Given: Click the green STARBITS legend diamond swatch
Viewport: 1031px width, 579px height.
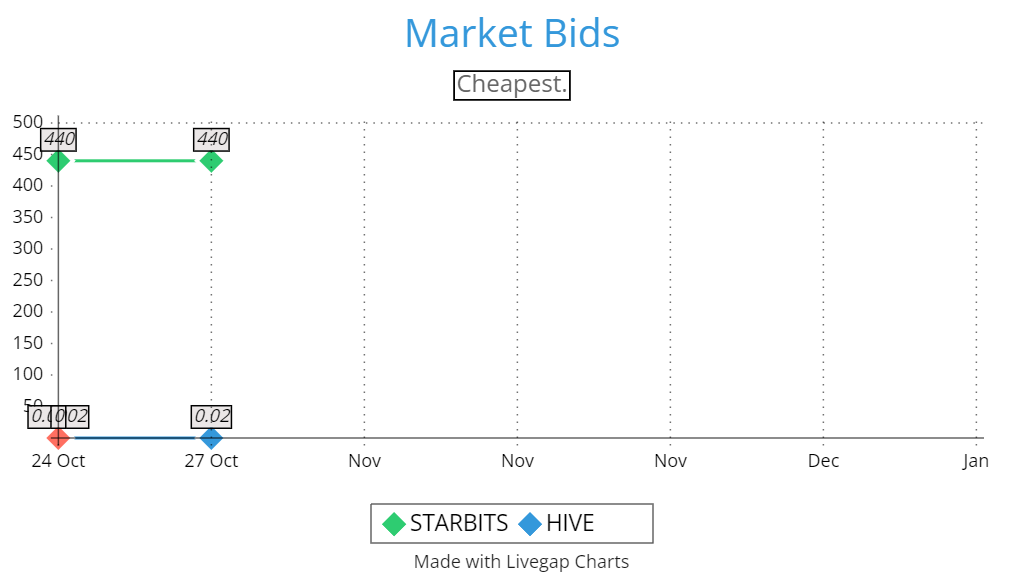Looking at the screenshot, I should 394,524.
